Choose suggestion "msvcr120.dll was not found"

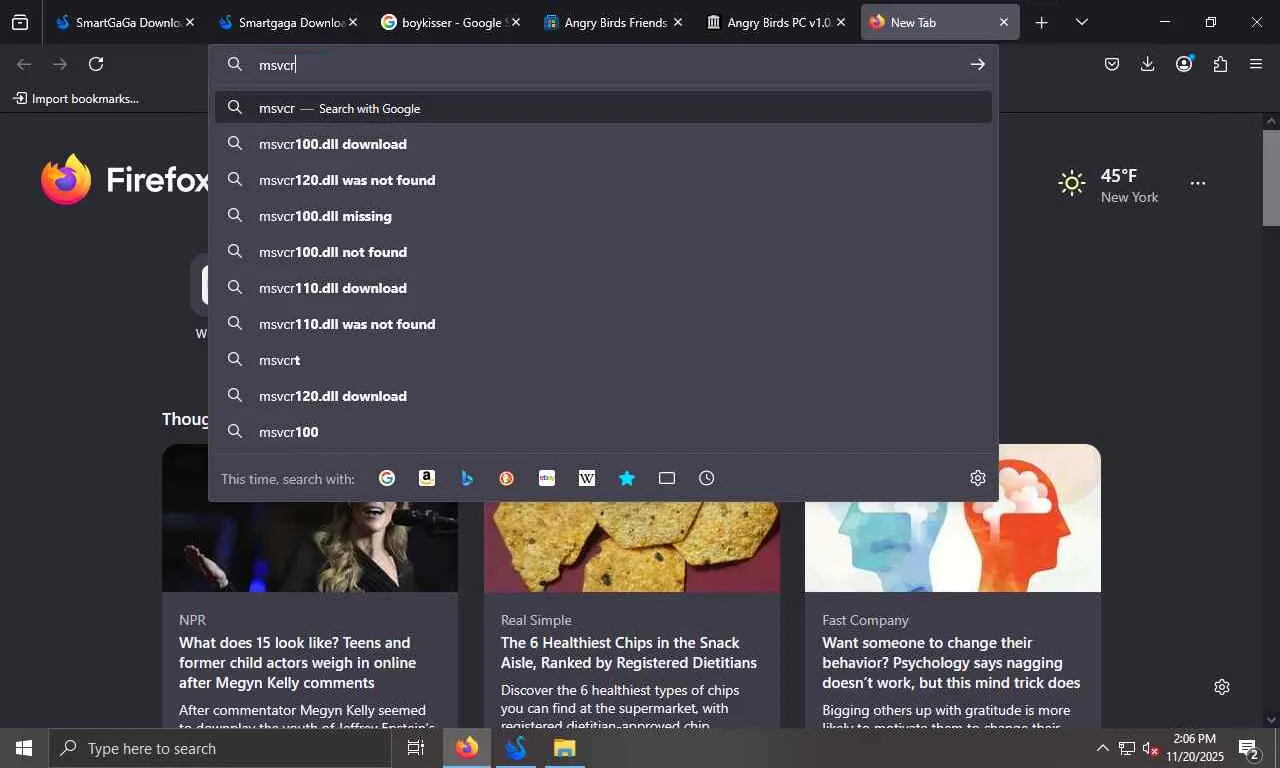pyautogui.click(x=603, y=180)
